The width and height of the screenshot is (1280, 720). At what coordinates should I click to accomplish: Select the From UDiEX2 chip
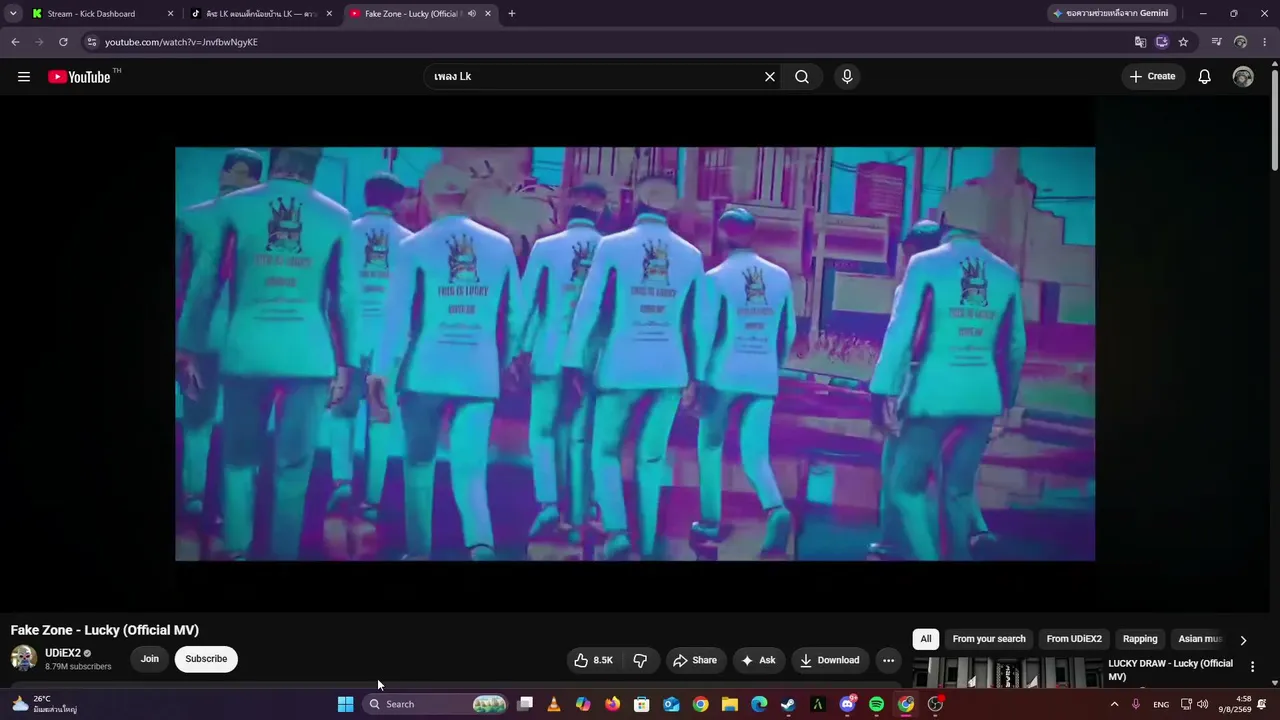(1074, 639)
